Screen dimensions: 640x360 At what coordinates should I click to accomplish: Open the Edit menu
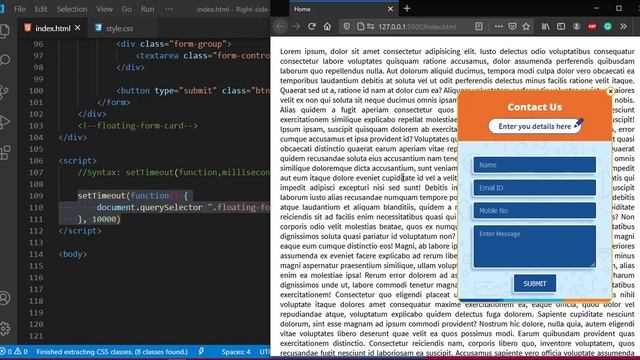pyautogui.click(x=41, y=9)
